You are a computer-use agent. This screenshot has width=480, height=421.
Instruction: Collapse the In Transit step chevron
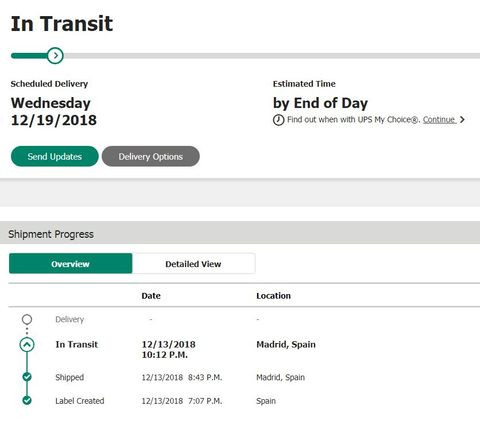pos(27,345)
